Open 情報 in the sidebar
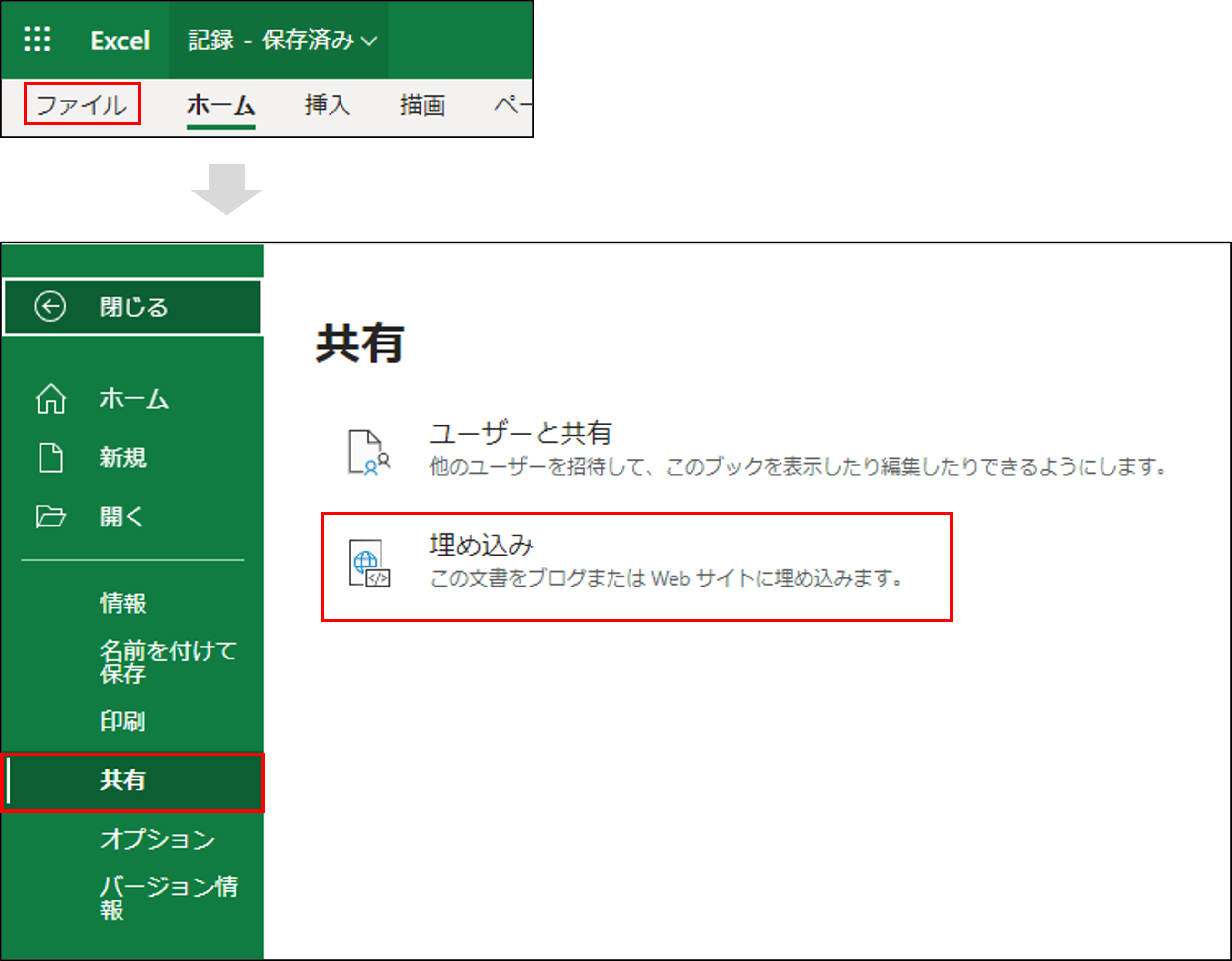 [123, 603]
